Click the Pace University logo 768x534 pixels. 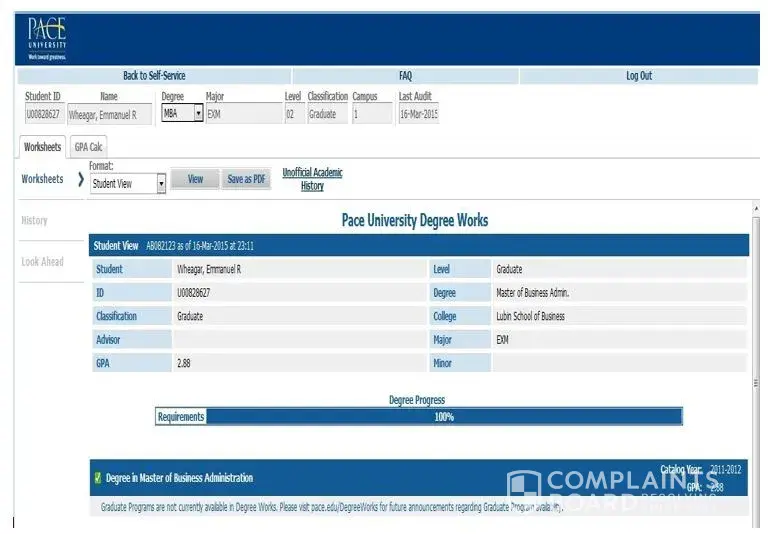(x=47, y=39)
